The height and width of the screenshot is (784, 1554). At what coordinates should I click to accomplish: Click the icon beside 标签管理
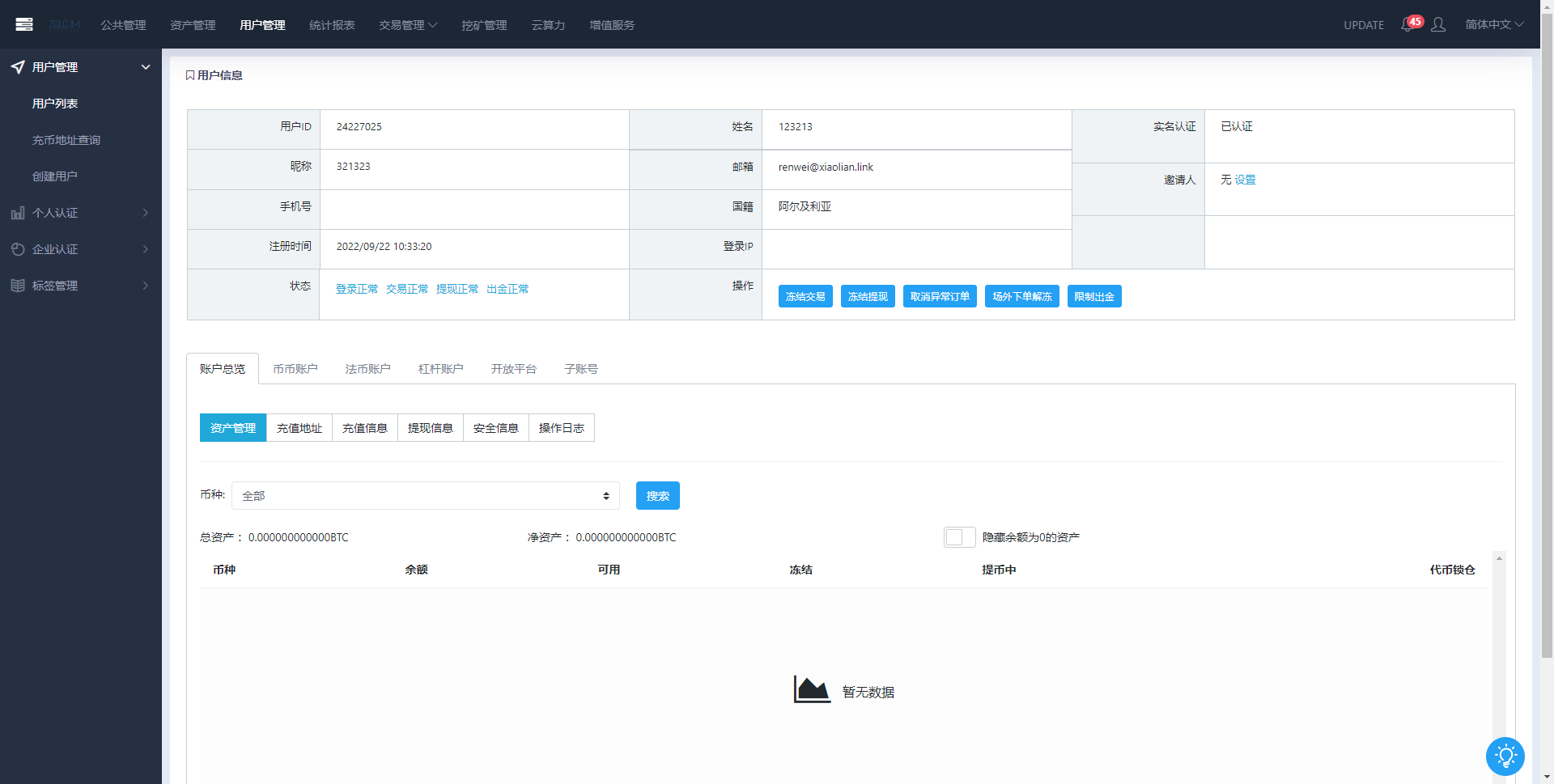click(18, 286)
